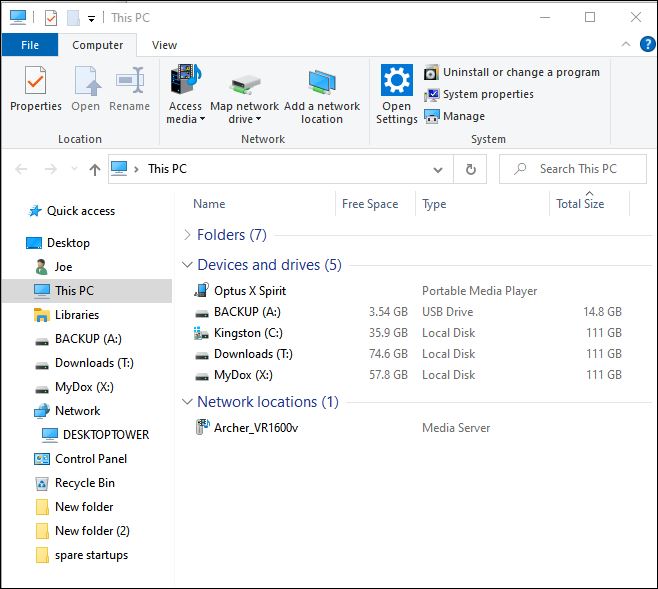Open the Recent locations dropdown
The height and width of the screenshot is (589, 658).
pos(74,169)
